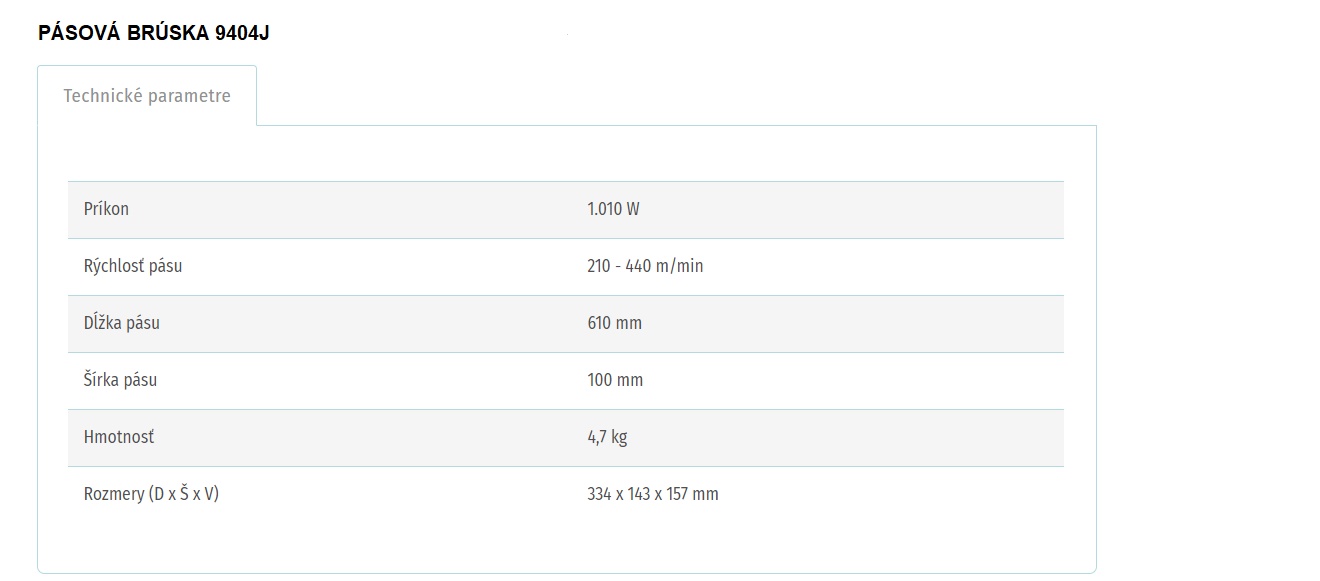Select the Rýchlosť pásu label
This screenshot has width=1320, height=581.
133,266
